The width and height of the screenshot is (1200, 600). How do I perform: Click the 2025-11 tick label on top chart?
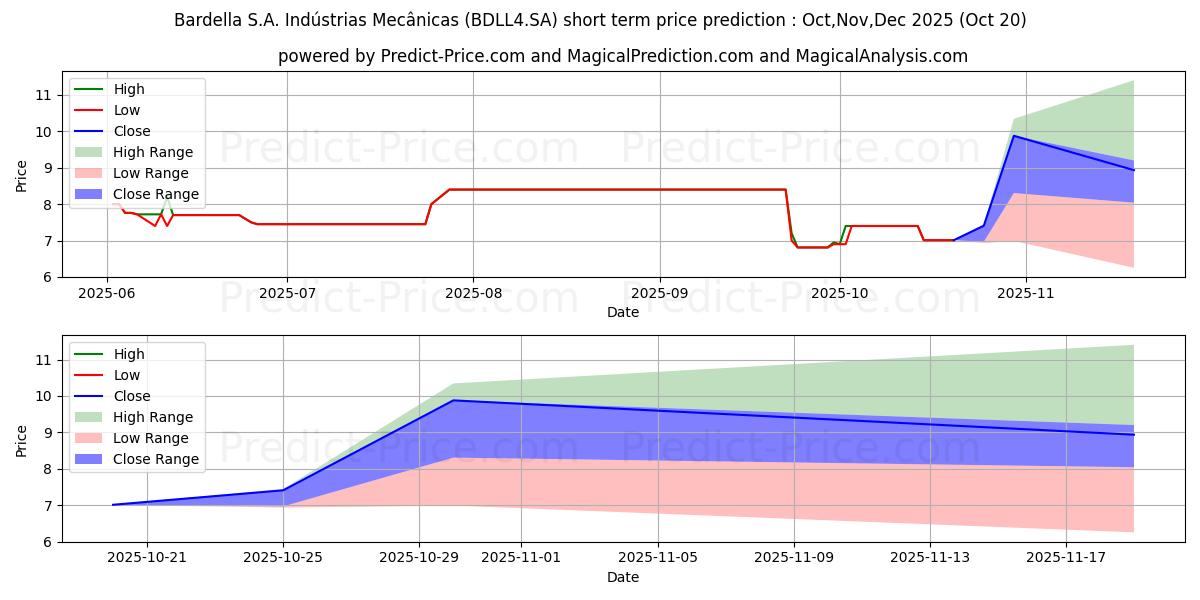coord(1026,295)
